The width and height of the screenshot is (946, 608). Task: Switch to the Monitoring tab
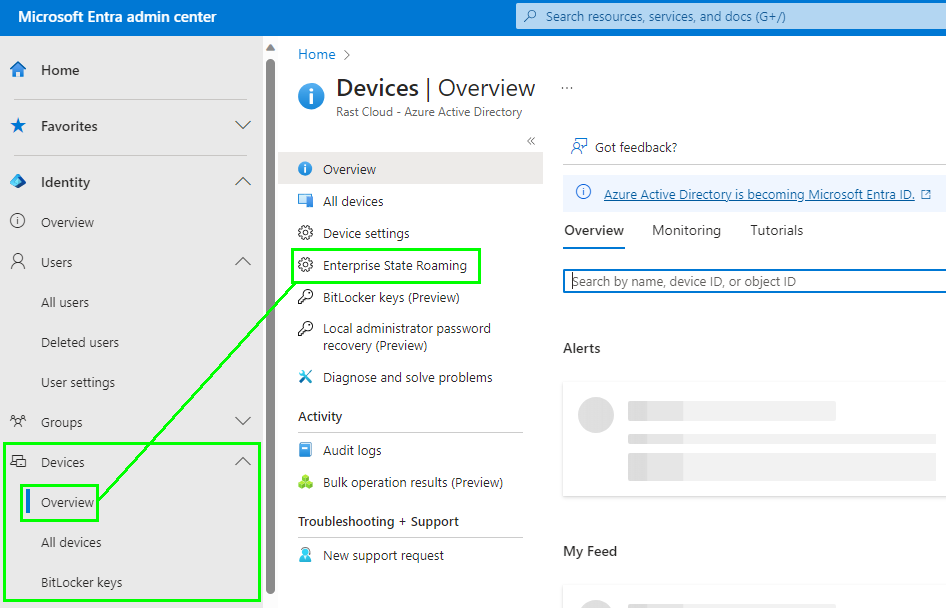pos(686,231)
